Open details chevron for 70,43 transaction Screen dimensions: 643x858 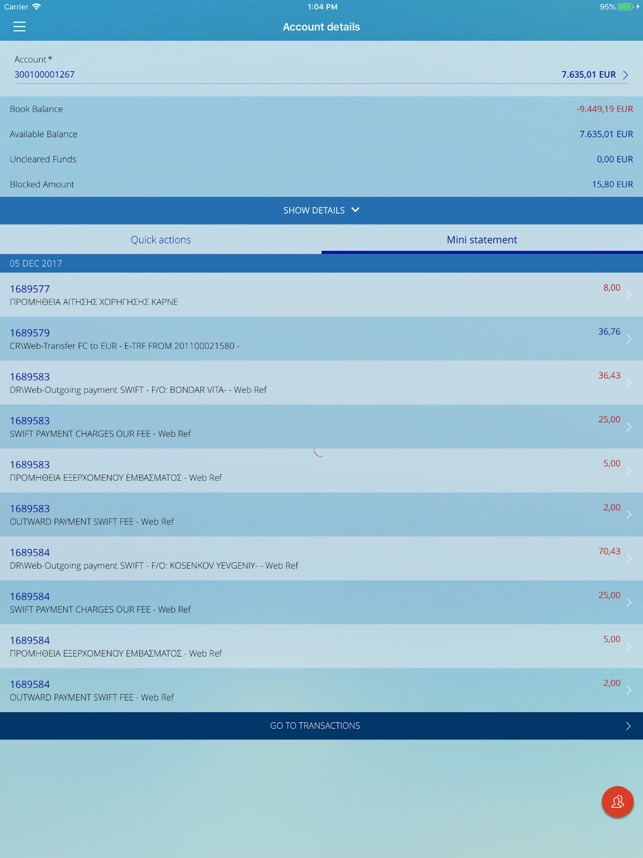(x=629, y=558)
